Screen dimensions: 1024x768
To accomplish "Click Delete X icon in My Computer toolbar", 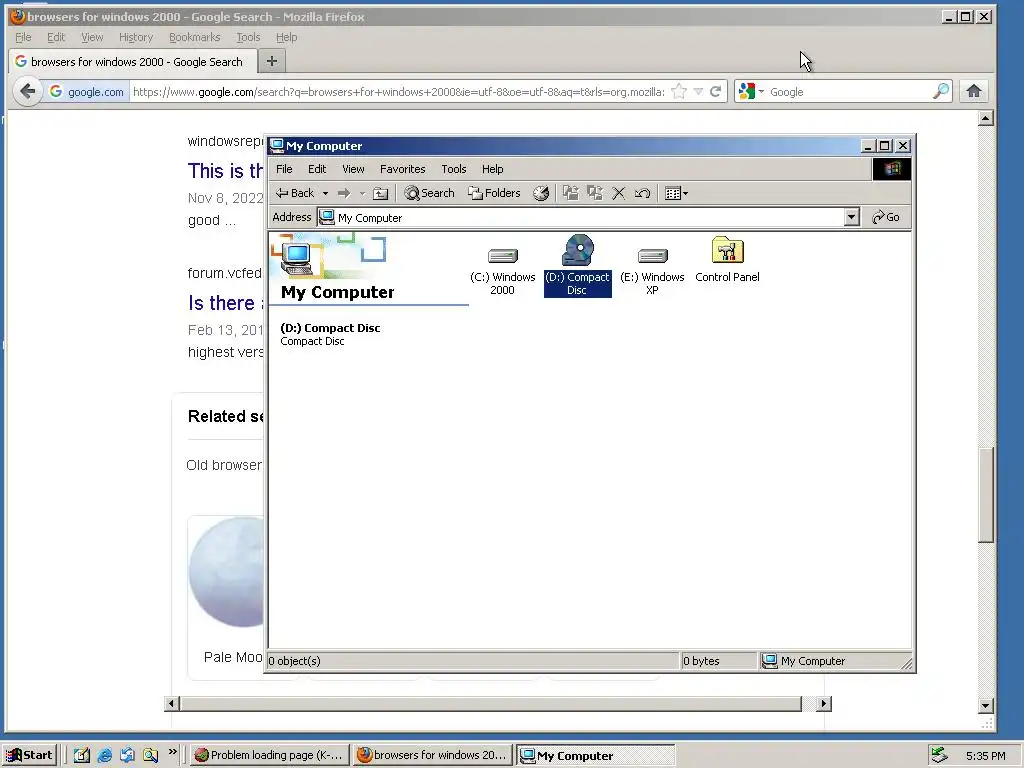I will (x=618, y=193).
